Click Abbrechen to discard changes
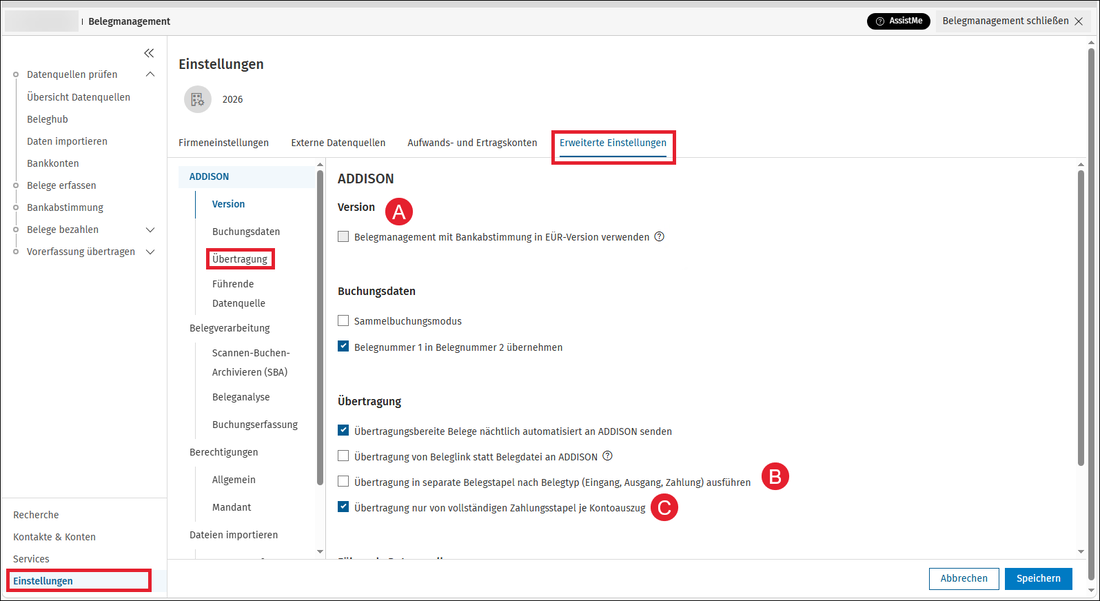Viewport: 1100px width, 601px height. pyautogui.click(x=964, y=579)
